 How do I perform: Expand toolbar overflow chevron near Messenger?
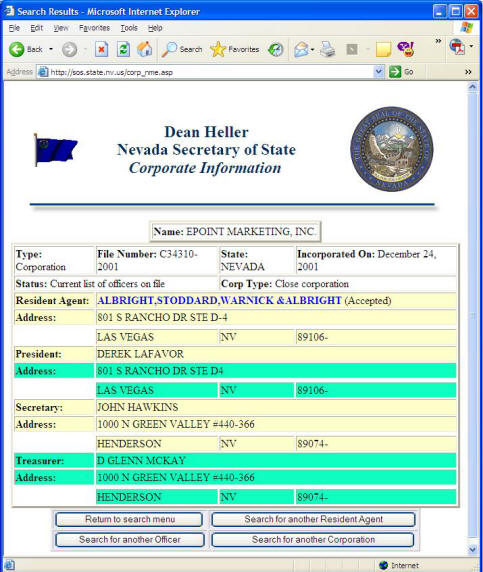click(438, 41)
